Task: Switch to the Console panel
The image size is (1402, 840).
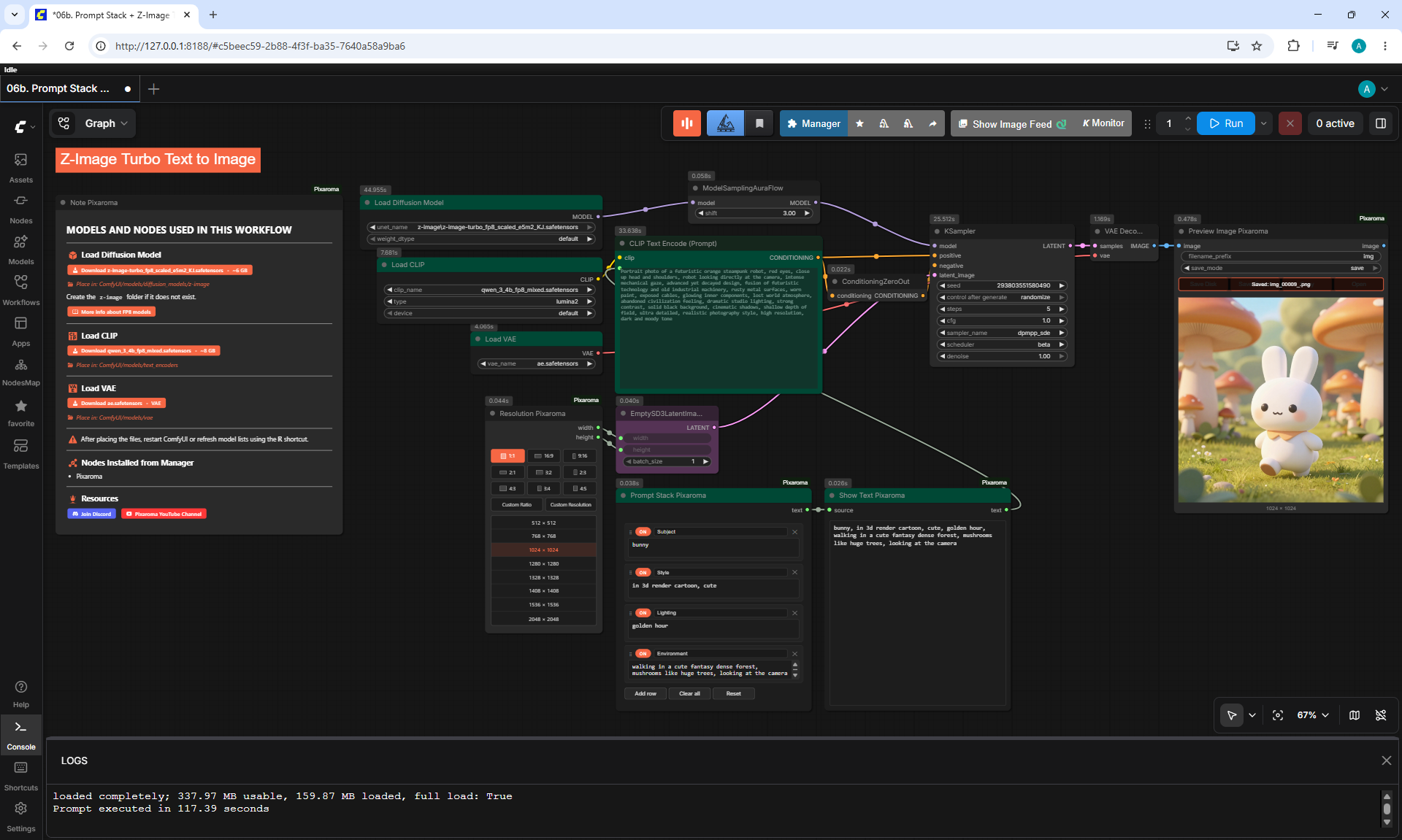Action: (20, 735)
